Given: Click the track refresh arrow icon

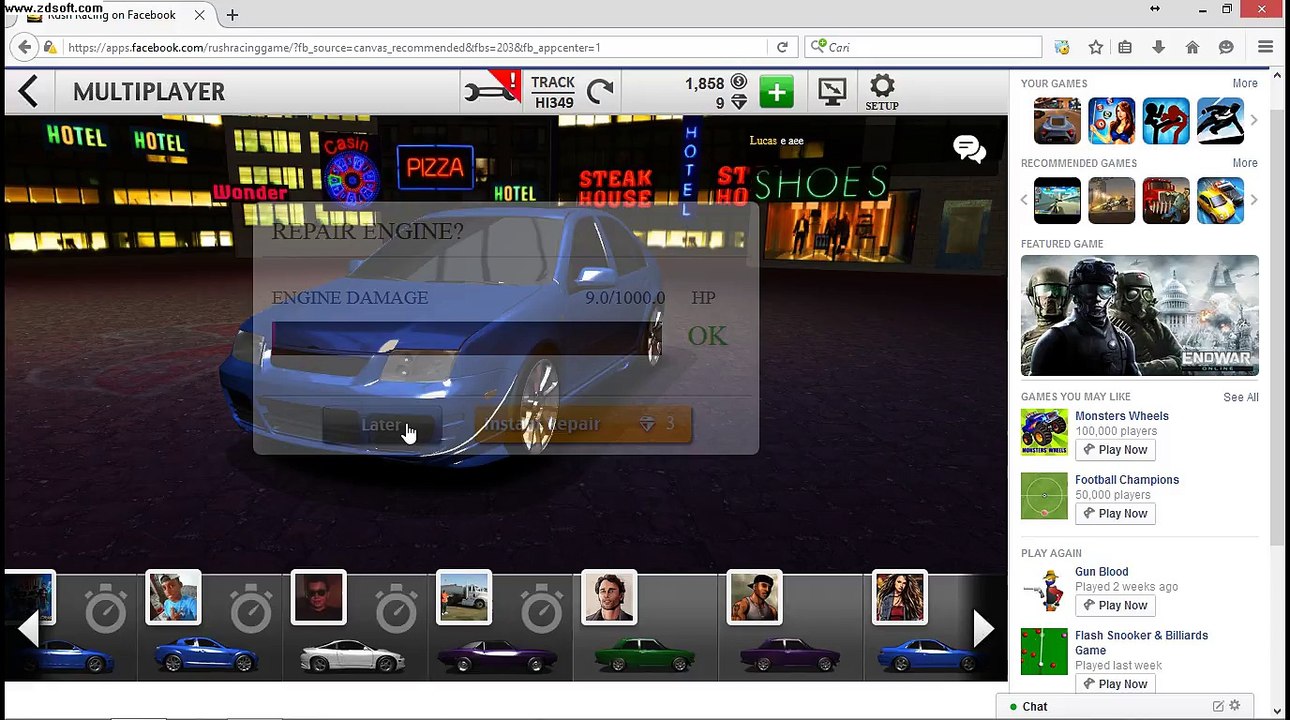Looking at the screenshot, I should click(x=600, y=92).
